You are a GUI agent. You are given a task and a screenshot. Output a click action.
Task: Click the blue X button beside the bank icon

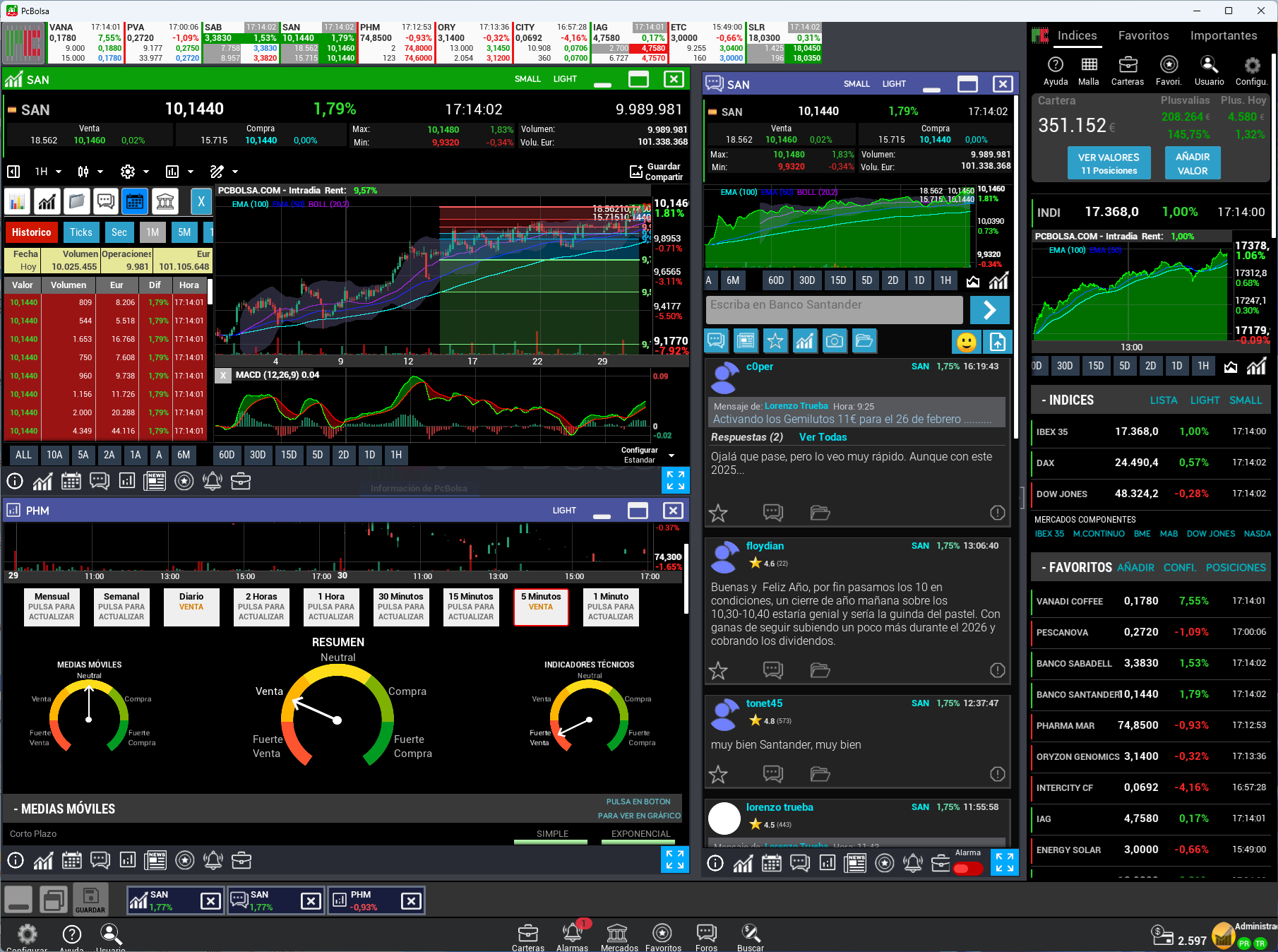(x=201, y=202)
